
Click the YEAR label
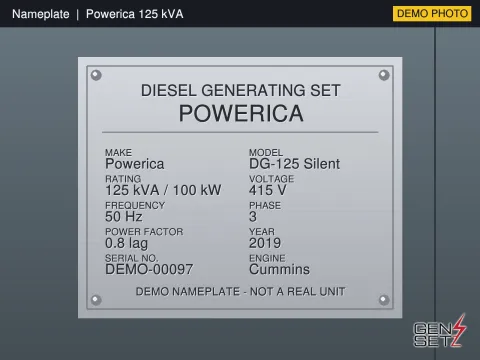click(x=262, y=232)
